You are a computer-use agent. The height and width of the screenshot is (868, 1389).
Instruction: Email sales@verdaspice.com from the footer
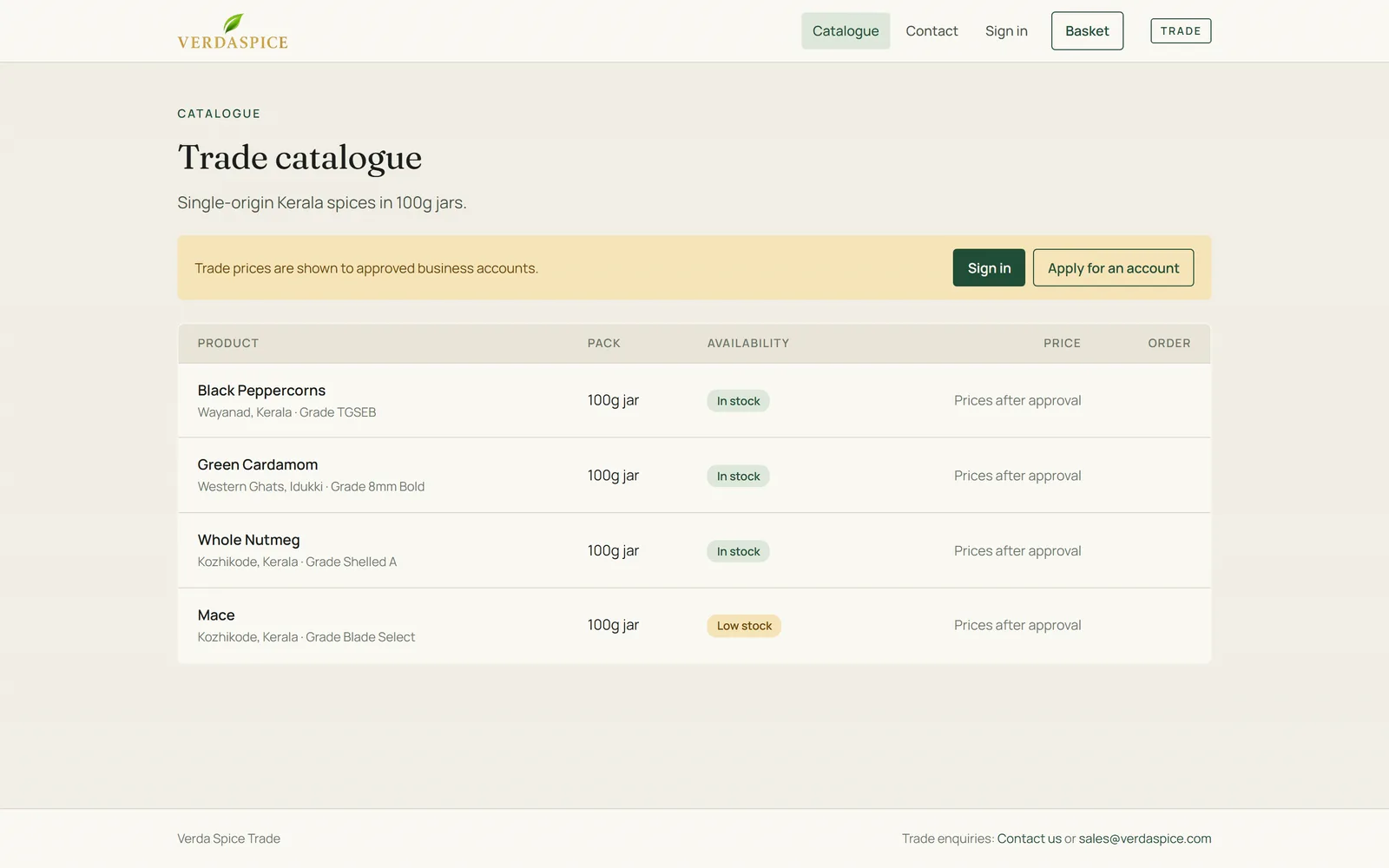click(1145, 838)
